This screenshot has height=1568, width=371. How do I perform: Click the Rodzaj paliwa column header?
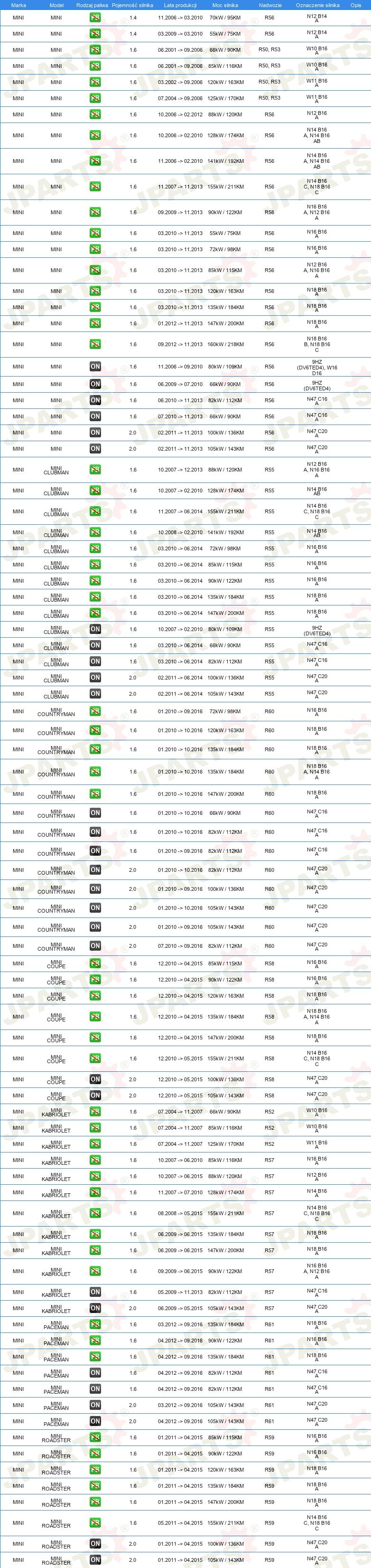(93, 5)
